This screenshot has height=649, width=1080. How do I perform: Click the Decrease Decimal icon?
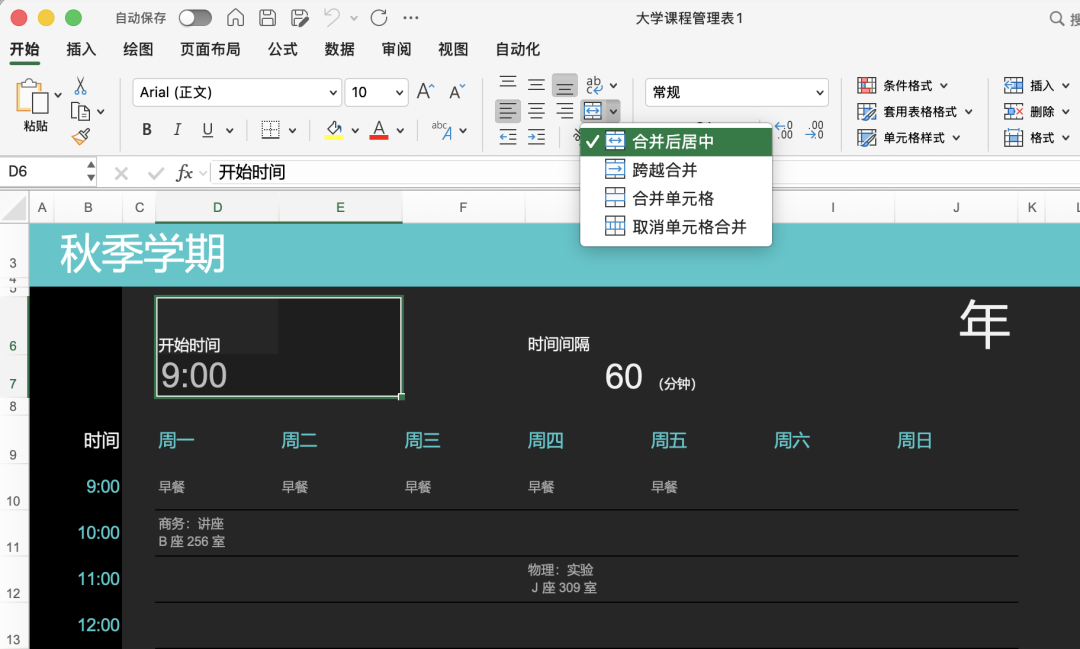click(815, 130)
